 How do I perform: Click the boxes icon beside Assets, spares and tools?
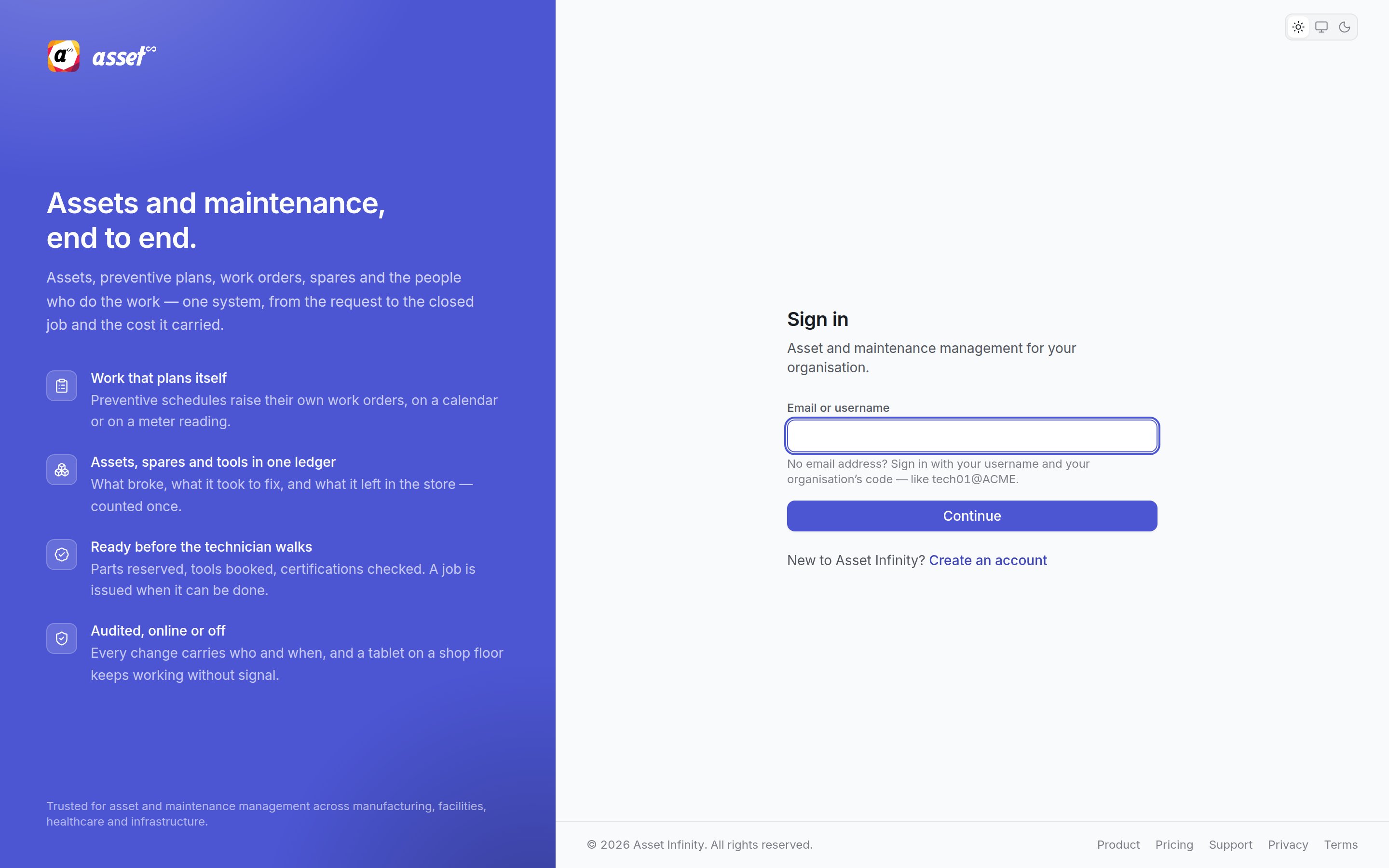click(62, 470)
